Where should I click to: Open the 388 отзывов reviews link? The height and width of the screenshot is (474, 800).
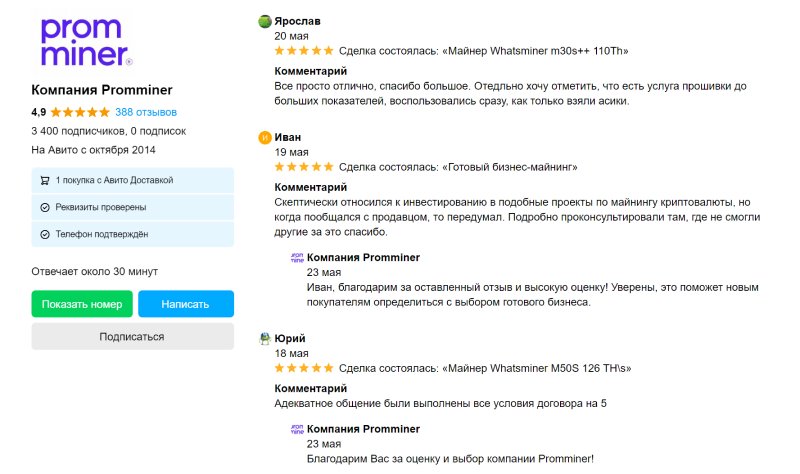[146, 112]
